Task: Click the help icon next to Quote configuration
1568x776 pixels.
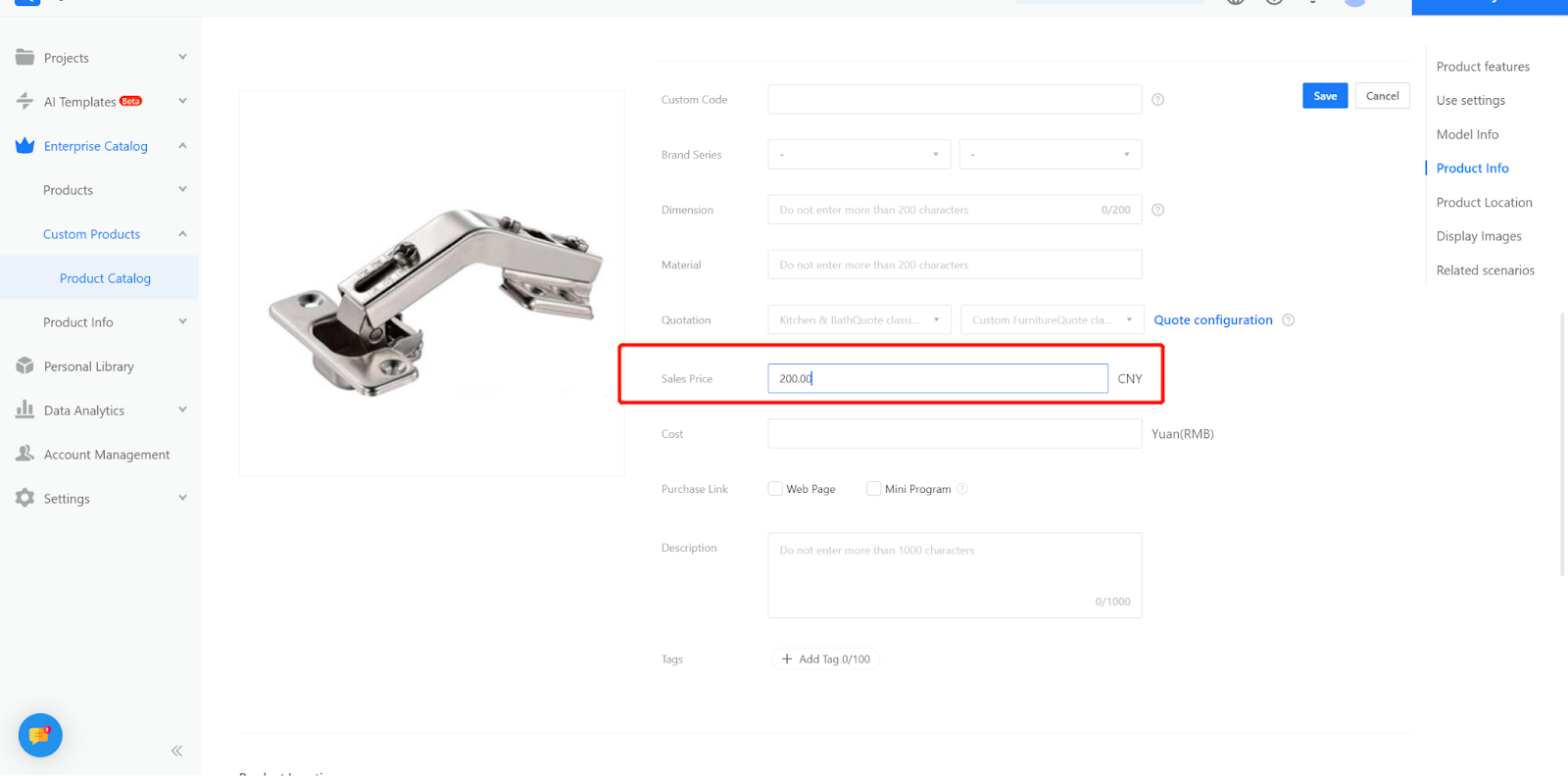Action: tap(1289, 319)
